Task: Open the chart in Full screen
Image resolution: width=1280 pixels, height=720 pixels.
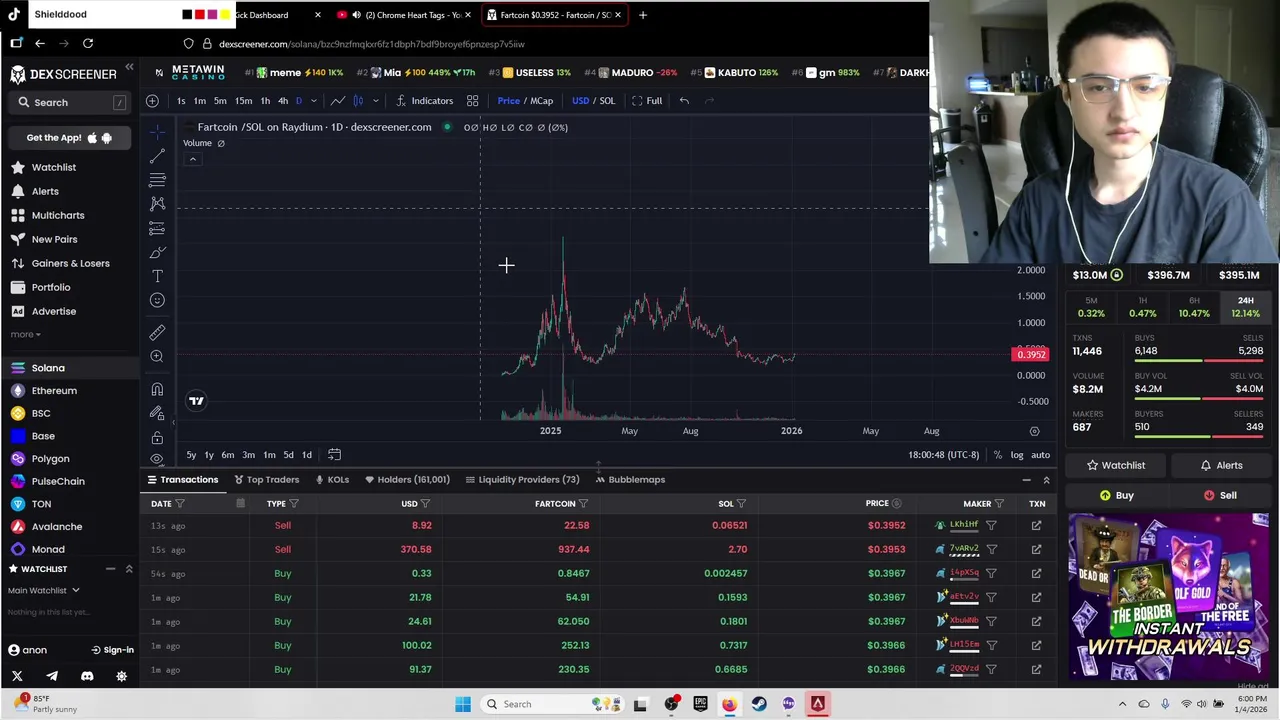Action: pyautogui.click(x=646, y=100)
